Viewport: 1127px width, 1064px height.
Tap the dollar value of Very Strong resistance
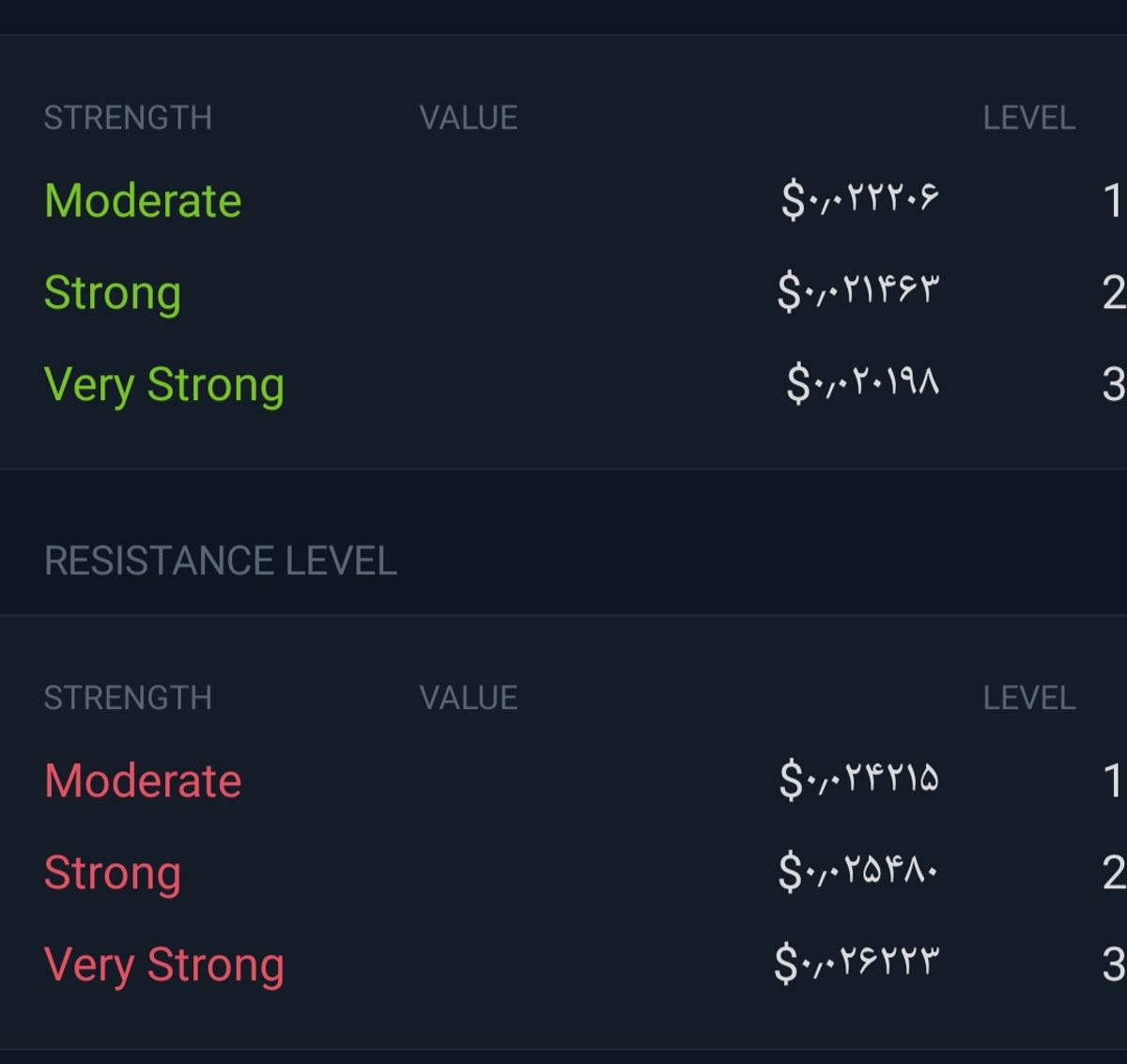pos(856,964)
